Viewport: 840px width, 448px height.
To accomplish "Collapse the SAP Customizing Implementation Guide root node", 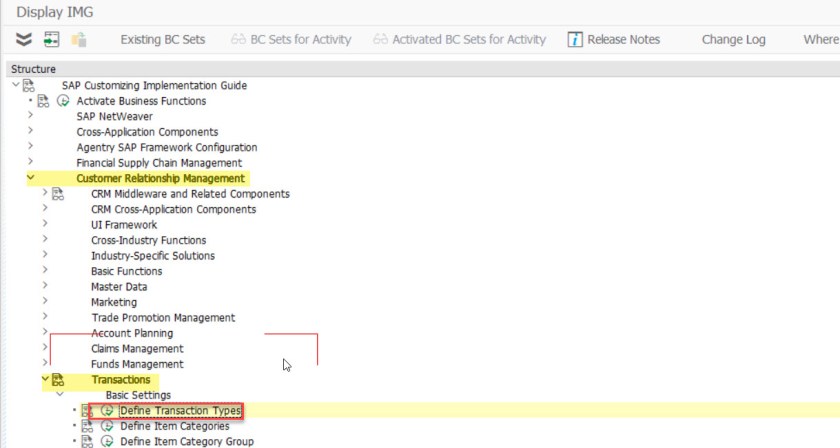I will click(16, 85).
